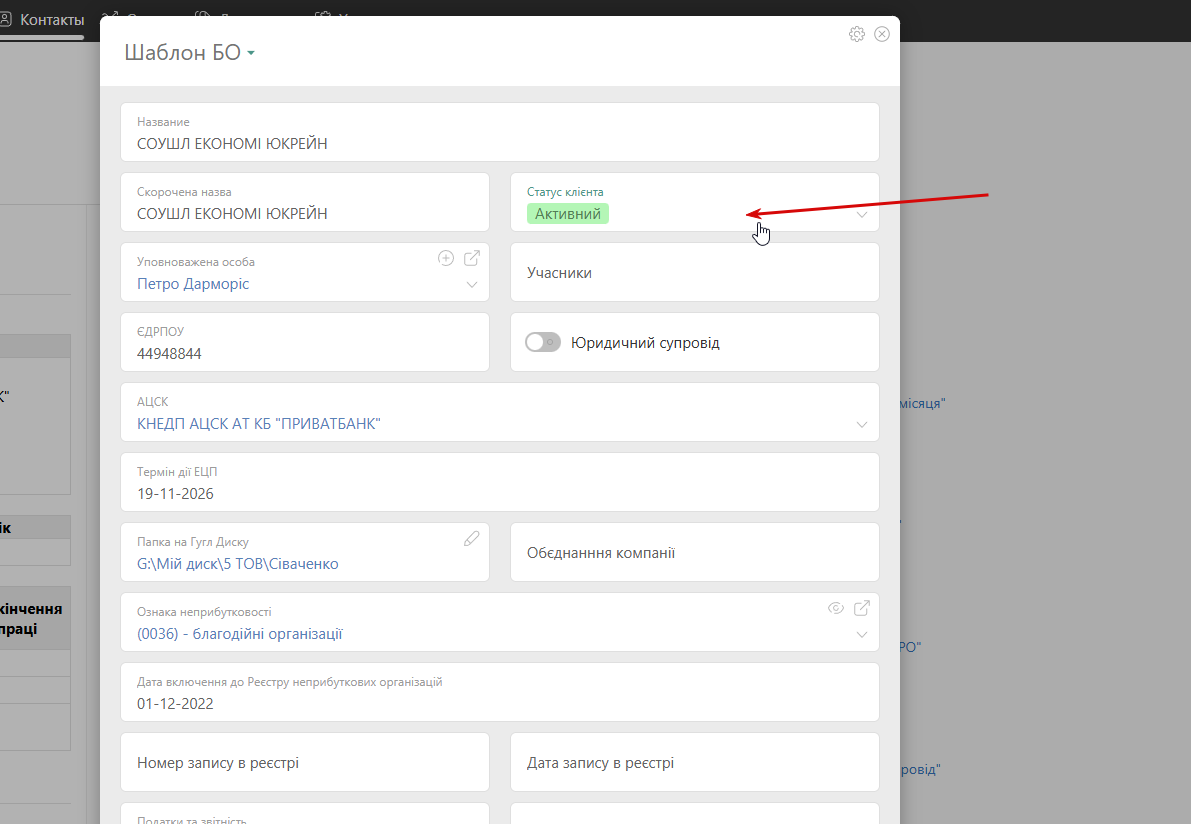This screenshot has width=1191, height=824.
Task: Expand the Ознака неприбутковості dropdown chevron
Action: pos(861,635)
